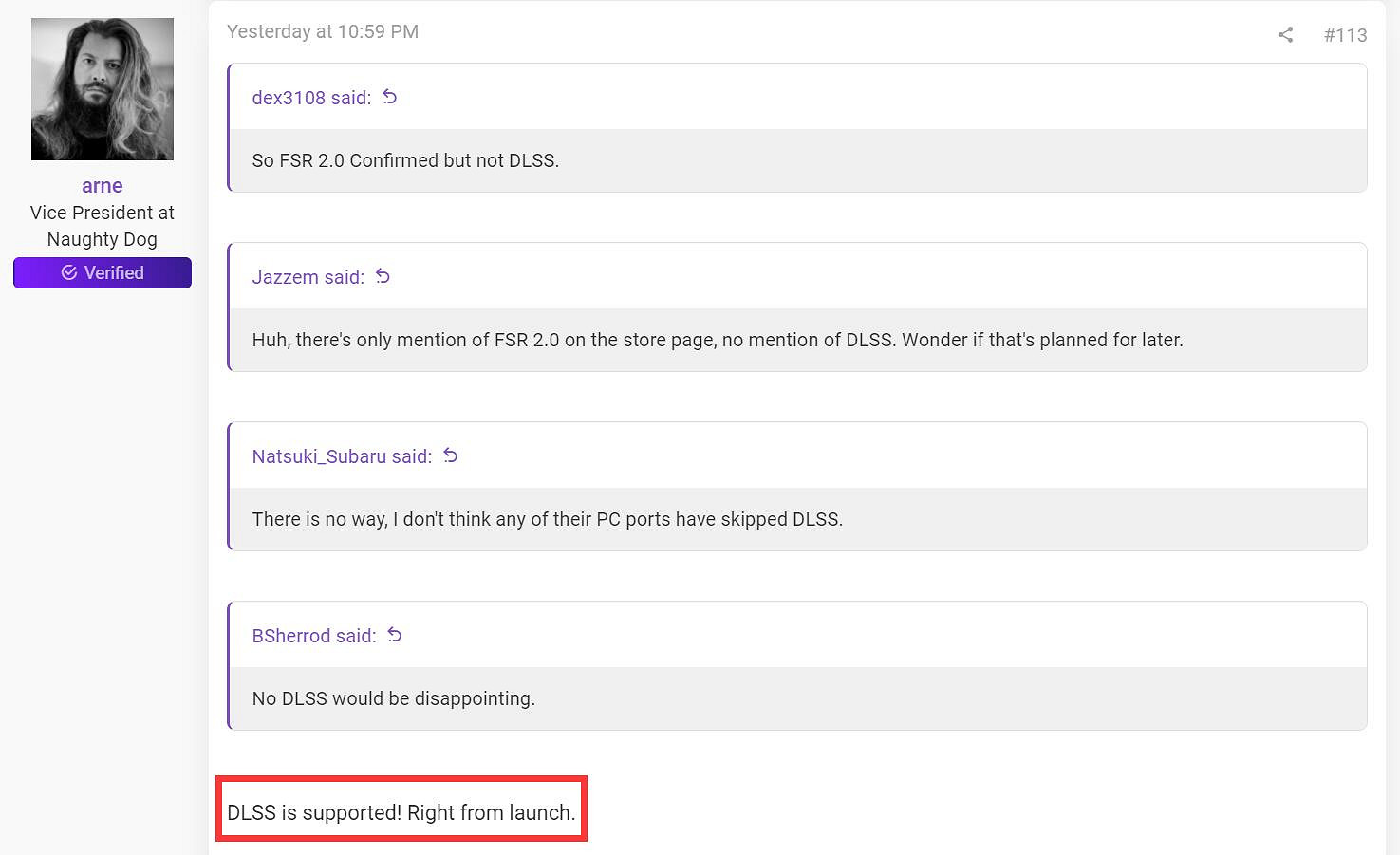Click the "Natsuki_Subaru said:" quote header
The width and height of the screenshot is (1400, 855).
(x=342, y=456)
